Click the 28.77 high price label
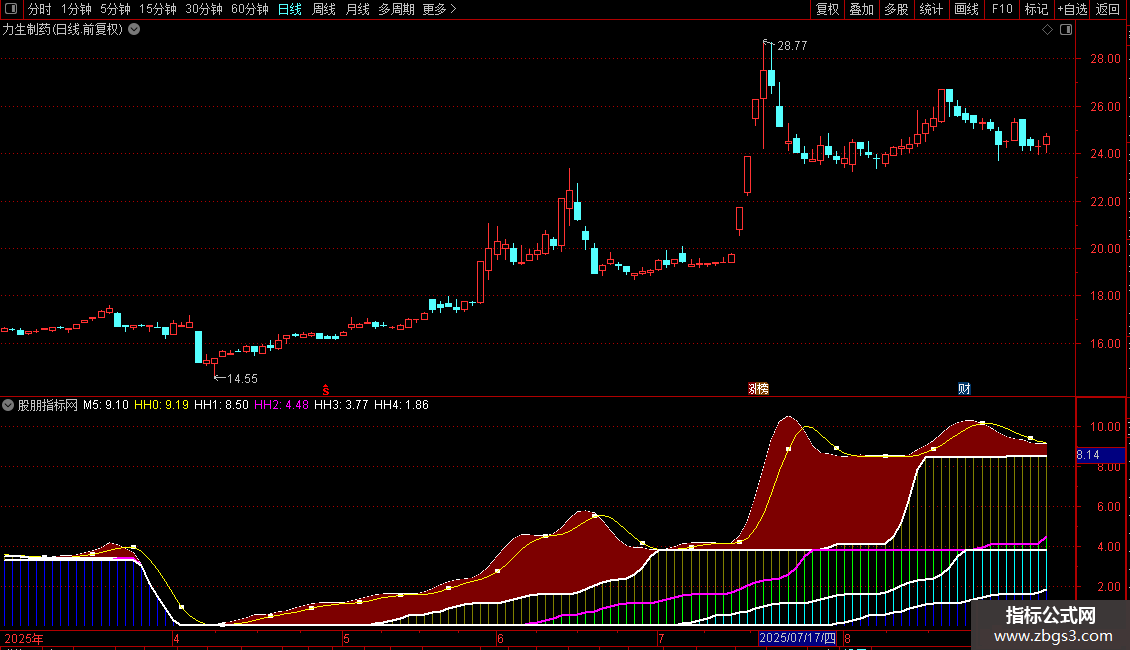This screenshot has width=1130, height=650. pyautogui.click(x=791, y=46)
